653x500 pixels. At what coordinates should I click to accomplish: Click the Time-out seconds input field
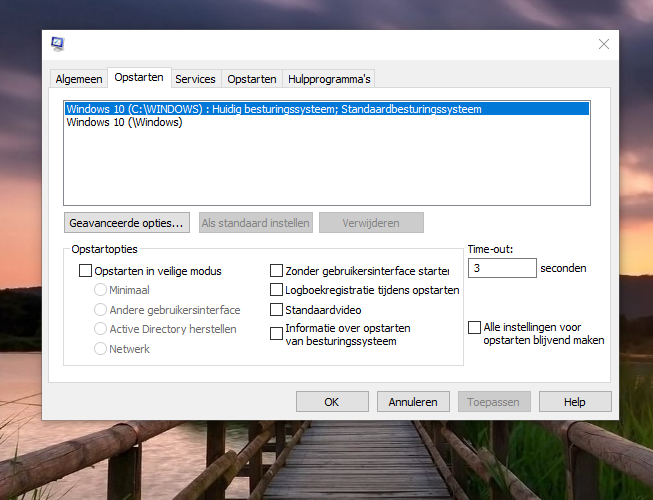(x=502, y=268)
